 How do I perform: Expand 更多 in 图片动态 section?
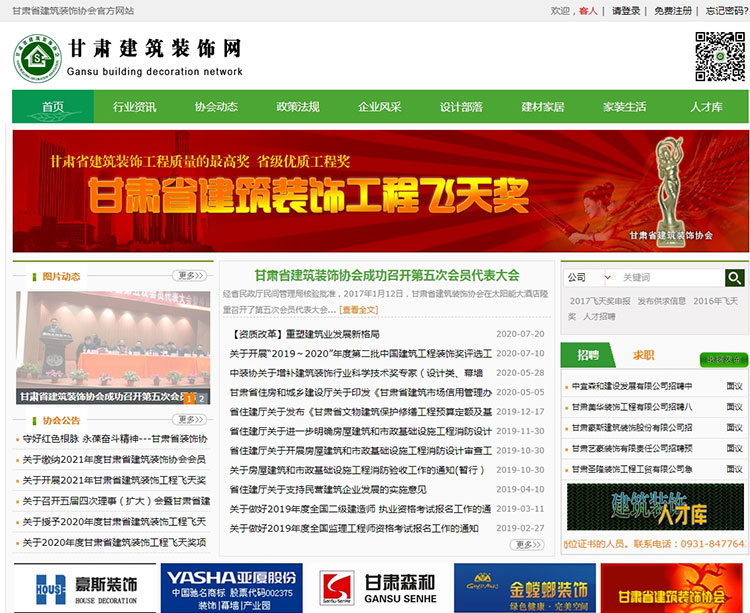(x=188, y=276)
